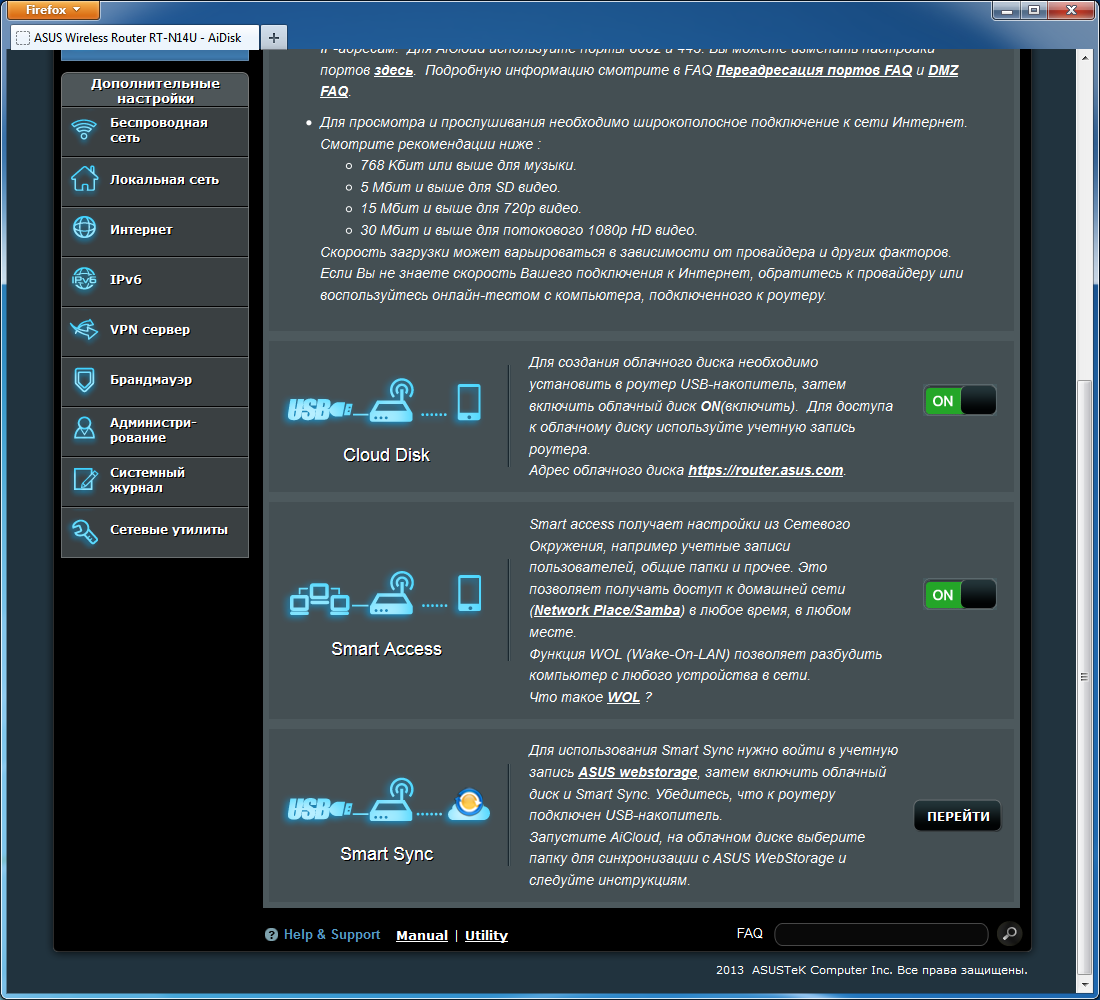Open the Брандмауэр firewall section

pyautogui.click(x=155, y=381)
